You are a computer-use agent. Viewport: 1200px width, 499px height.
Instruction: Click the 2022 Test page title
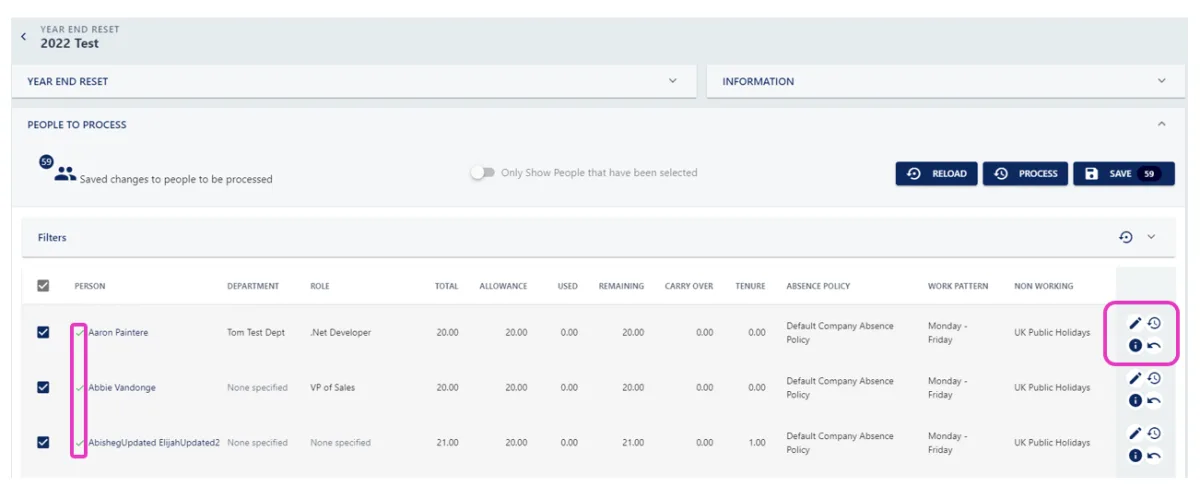69,43
